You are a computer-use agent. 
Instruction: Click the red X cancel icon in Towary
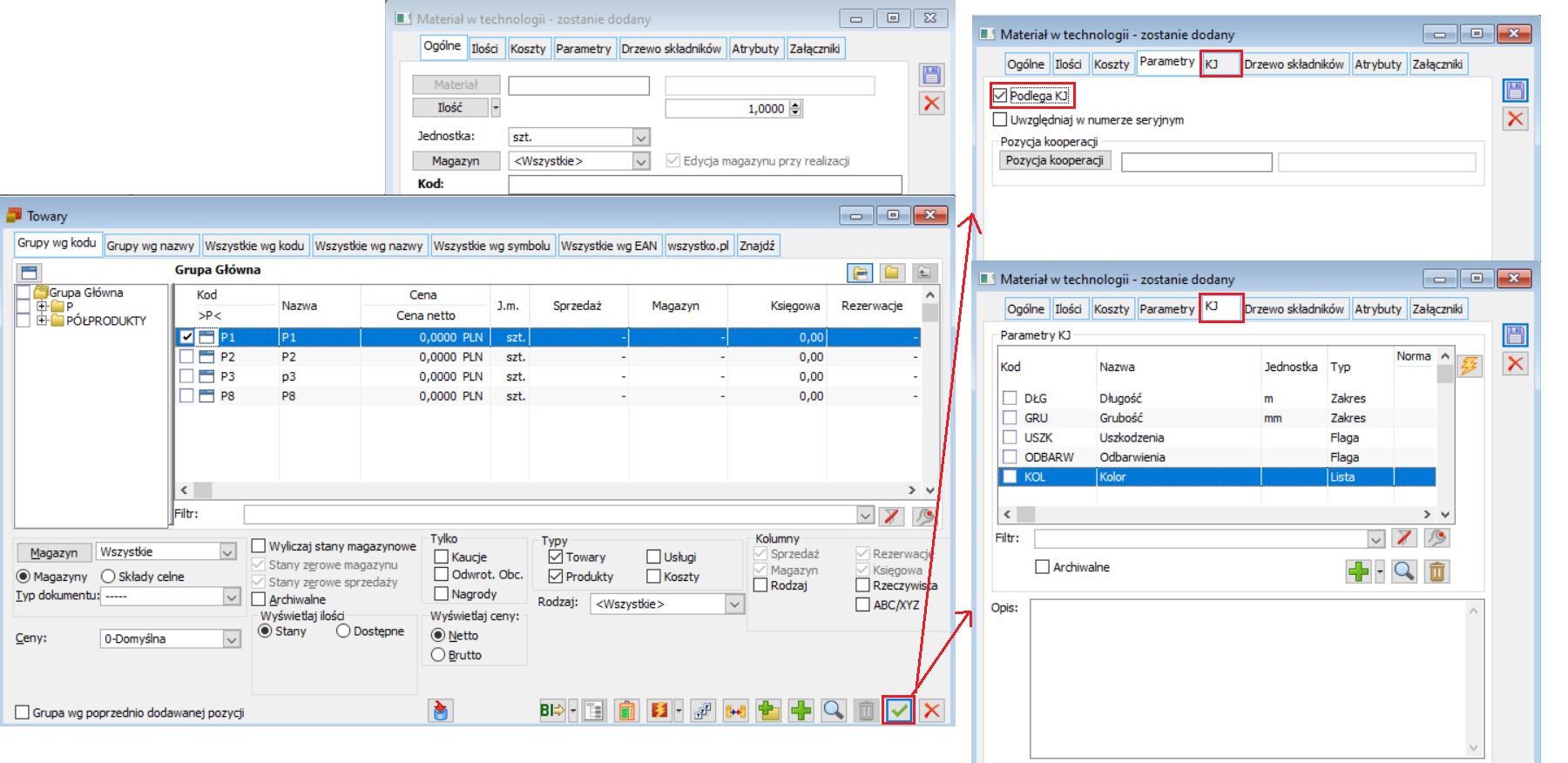tap(931, 711)
